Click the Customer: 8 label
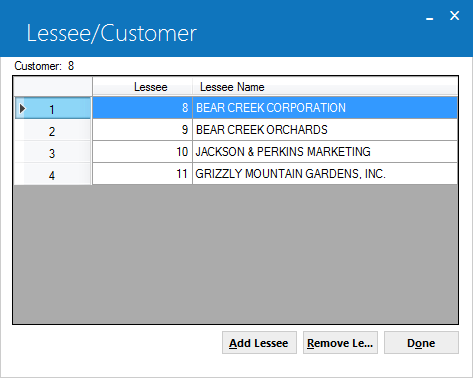 coord(44,66)
